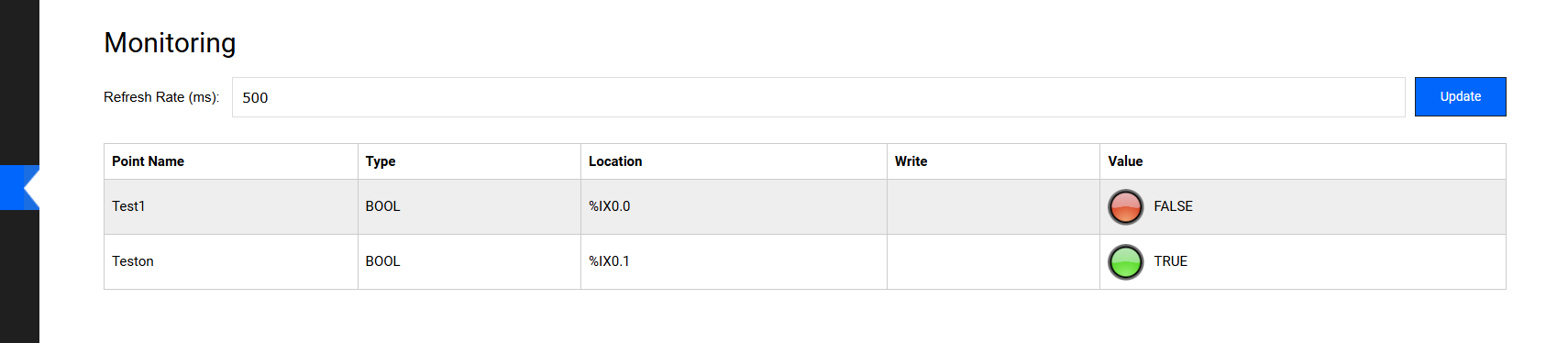The width and height of the screenshot is (1568, 343).
Task: Click the TRUE value text
Action: [x=1170, y=261]
